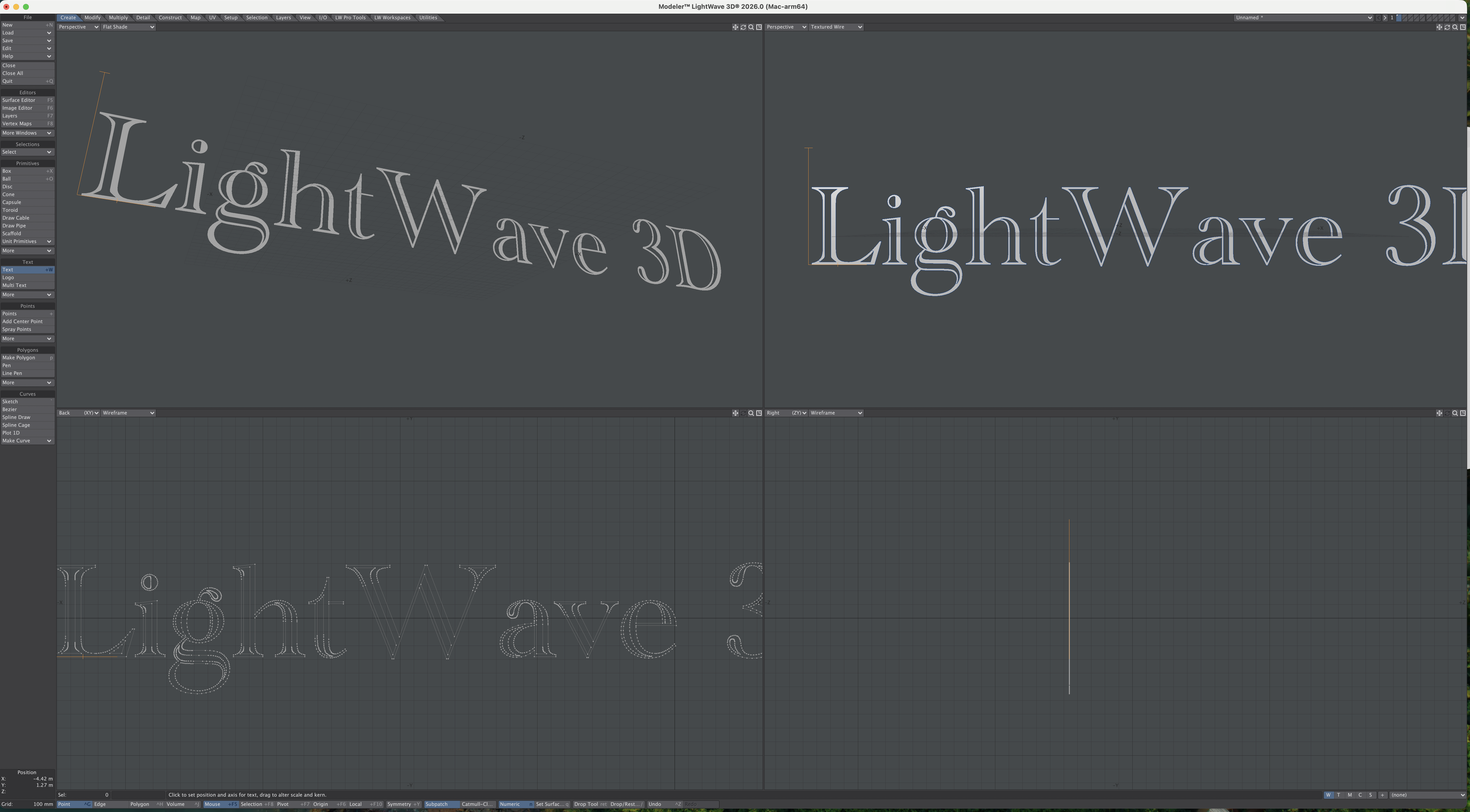Image resolution: width=1470 pixels, height=812 pixels.
Task: Open top-left viewport Perspective view dropdown
Action: pos(78,27)
